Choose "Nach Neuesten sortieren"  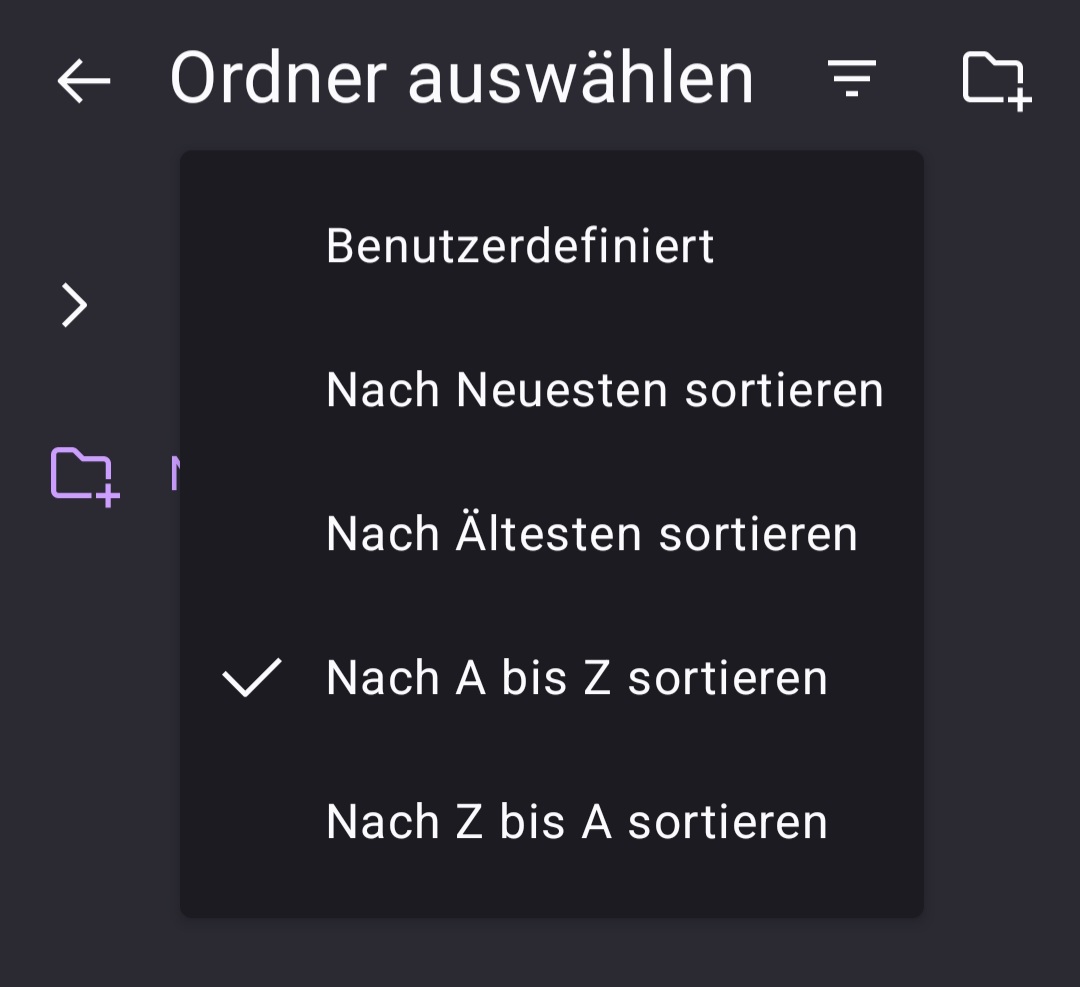604,390
